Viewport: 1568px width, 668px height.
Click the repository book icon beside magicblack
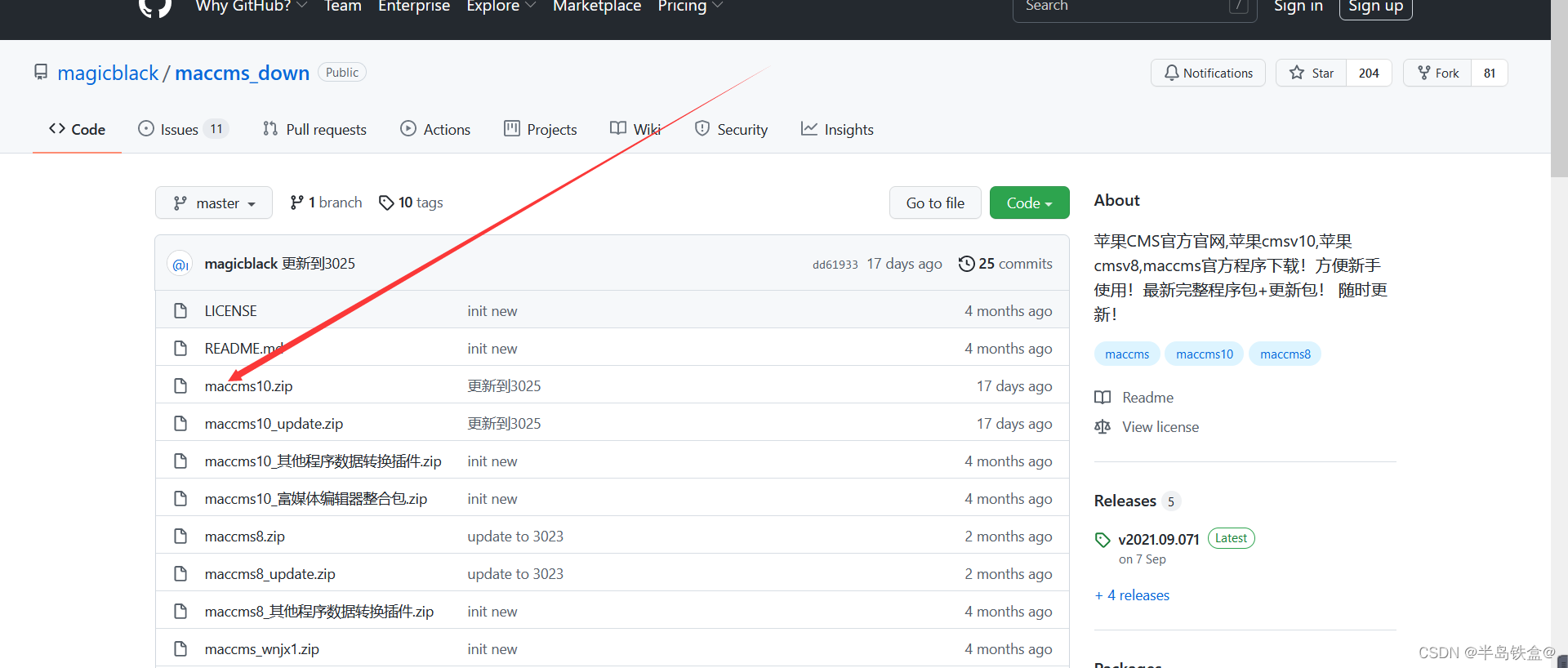click(x=41, y=73)
